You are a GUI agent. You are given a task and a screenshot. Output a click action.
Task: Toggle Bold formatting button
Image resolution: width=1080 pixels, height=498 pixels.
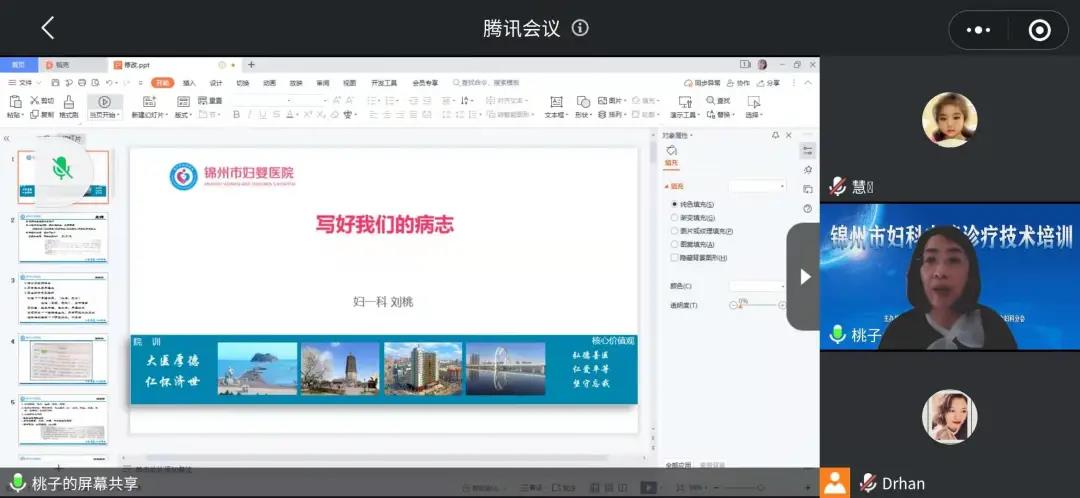(x=236, y=114)
